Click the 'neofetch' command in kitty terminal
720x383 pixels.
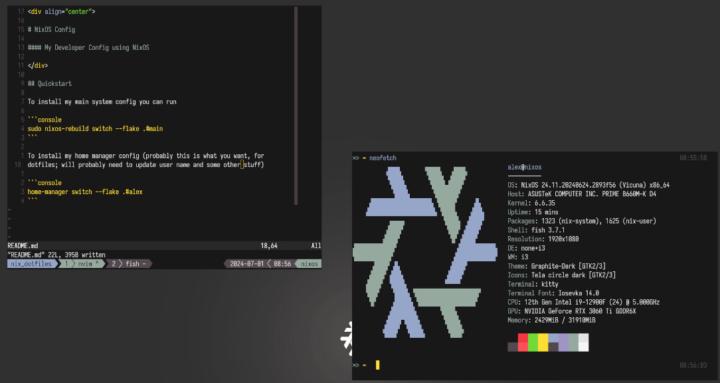(382, 158)
